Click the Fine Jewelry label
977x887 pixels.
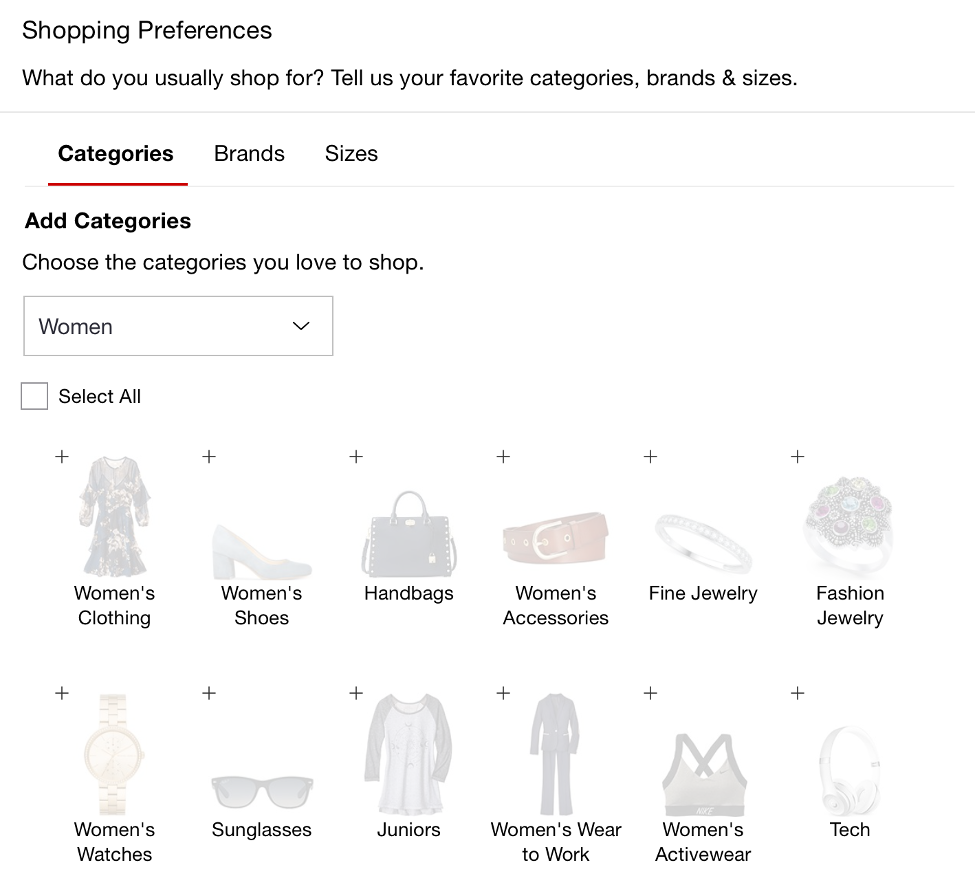(x=703, y=593)
